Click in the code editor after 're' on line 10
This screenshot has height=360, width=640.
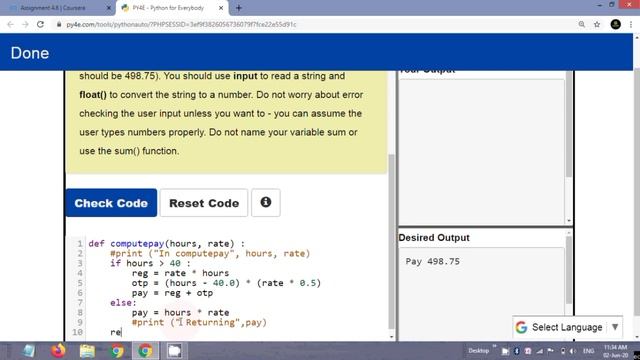pos(122,332)
